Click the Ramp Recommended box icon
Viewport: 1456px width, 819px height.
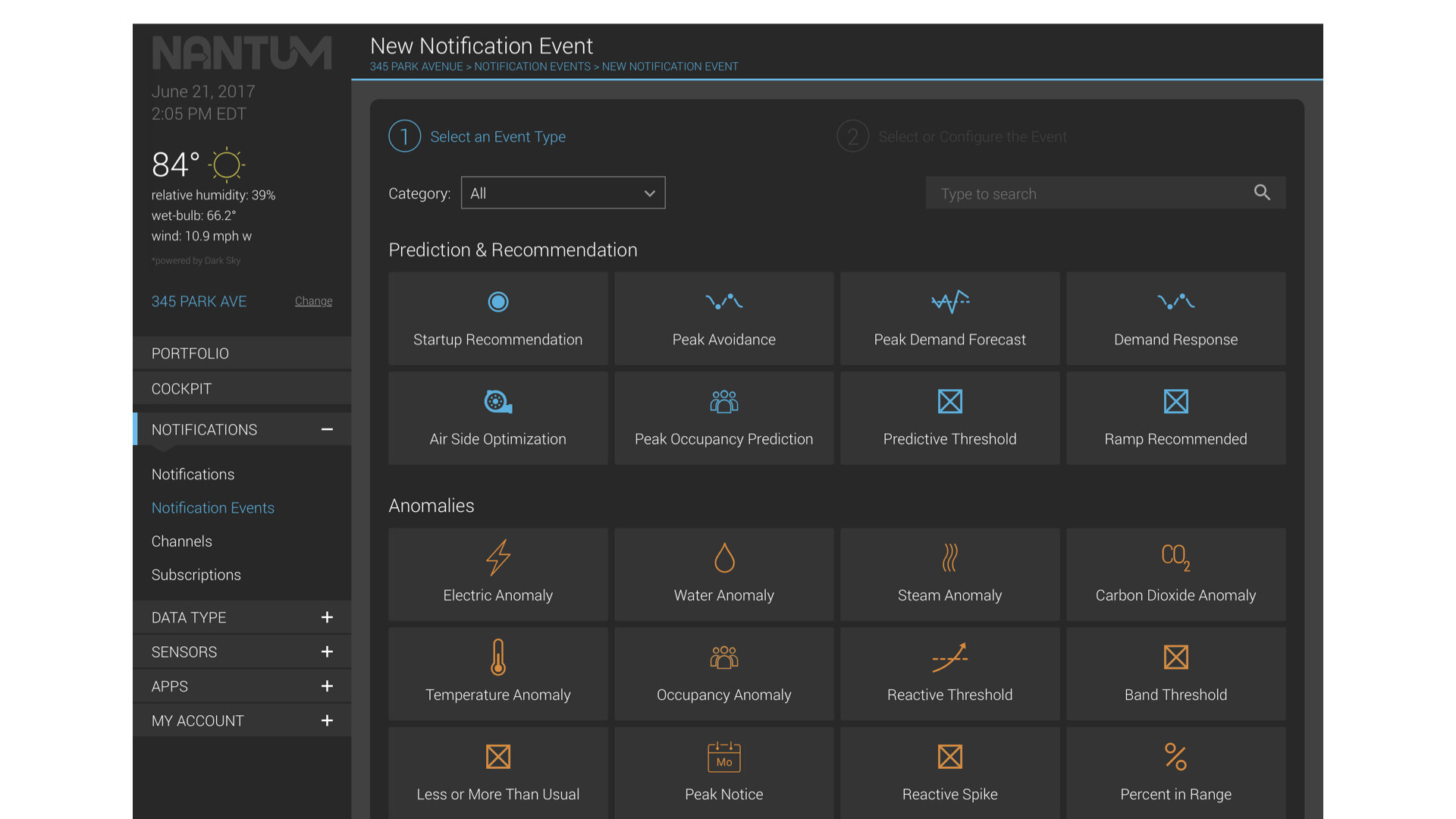(1176, 401)
